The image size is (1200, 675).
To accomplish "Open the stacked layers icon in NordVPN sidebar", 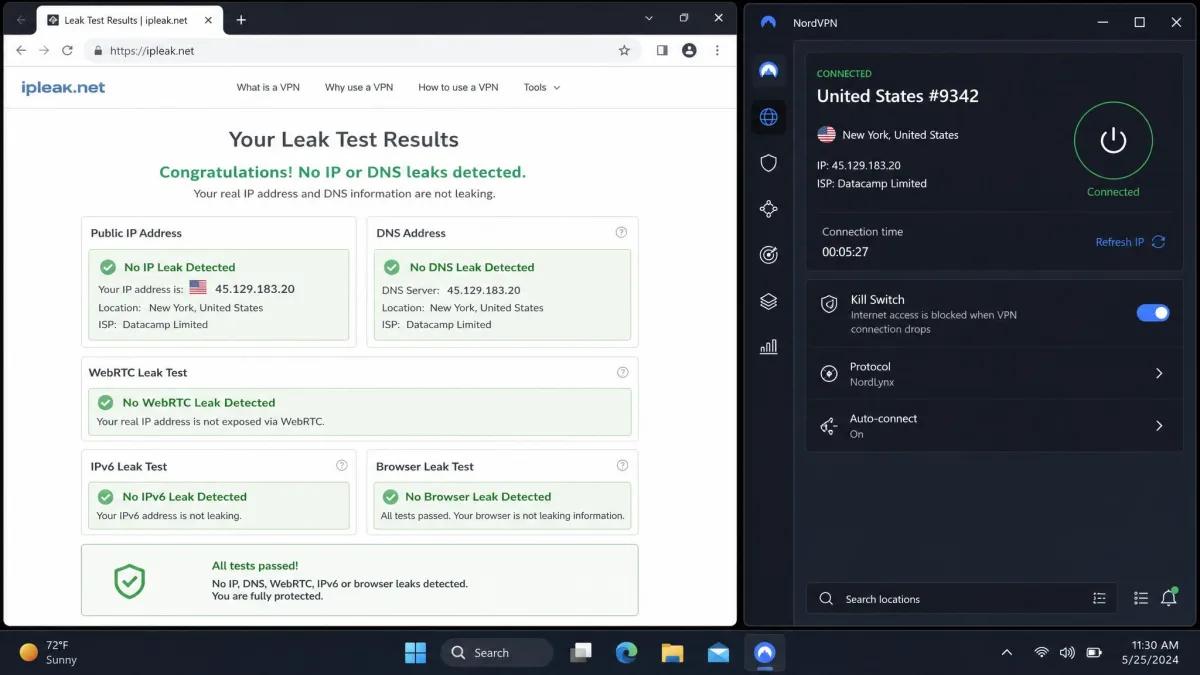I will click(x=768, y=301).
